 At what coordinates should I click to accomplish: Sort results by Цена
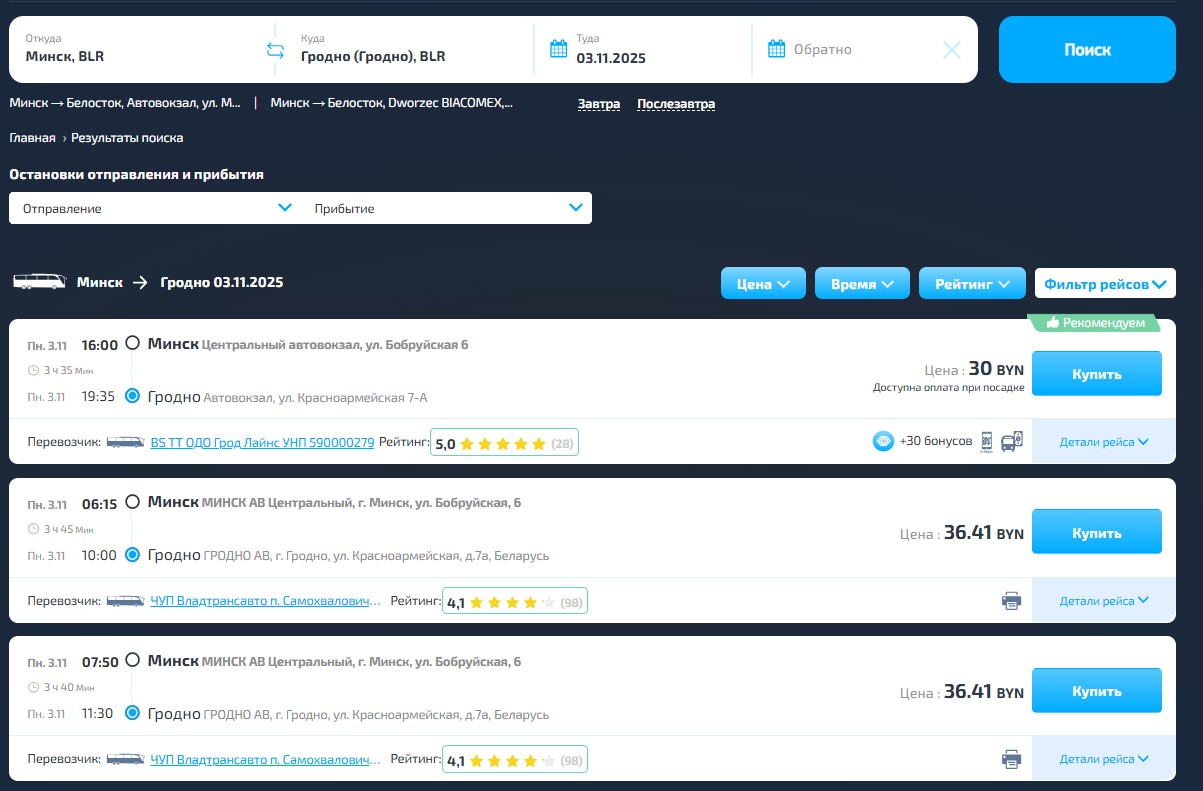[763, 284]
